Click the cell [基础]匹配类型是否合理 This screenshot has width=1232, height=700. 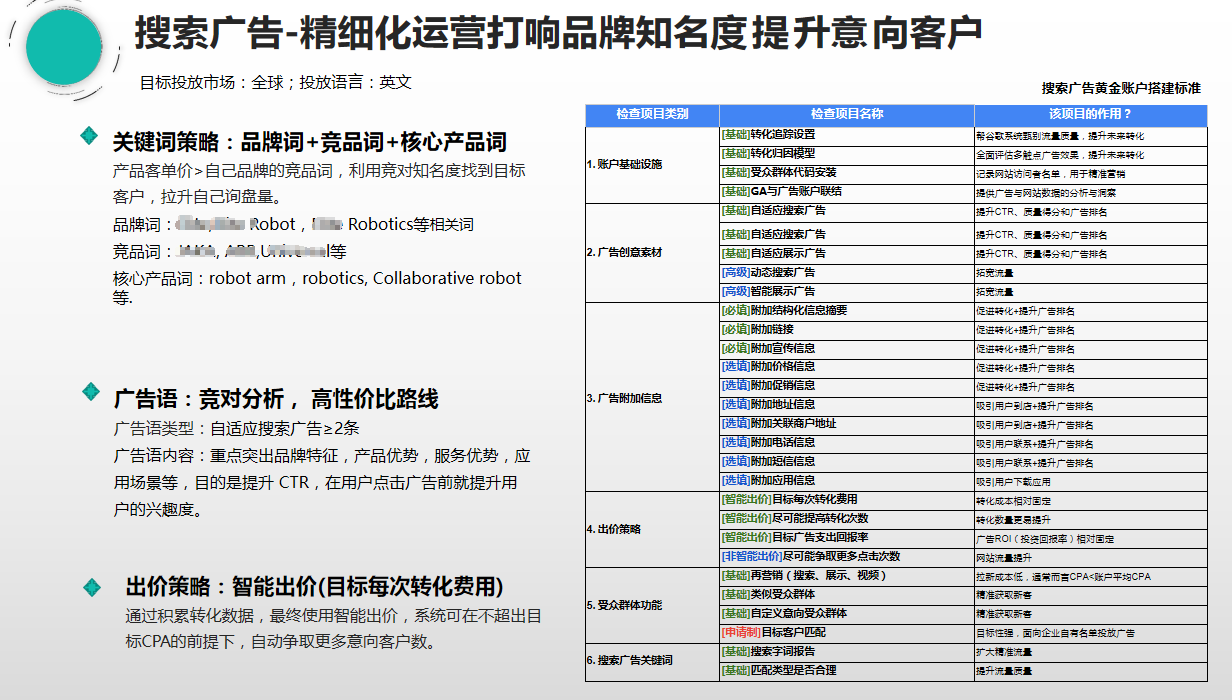click(847, 671)
